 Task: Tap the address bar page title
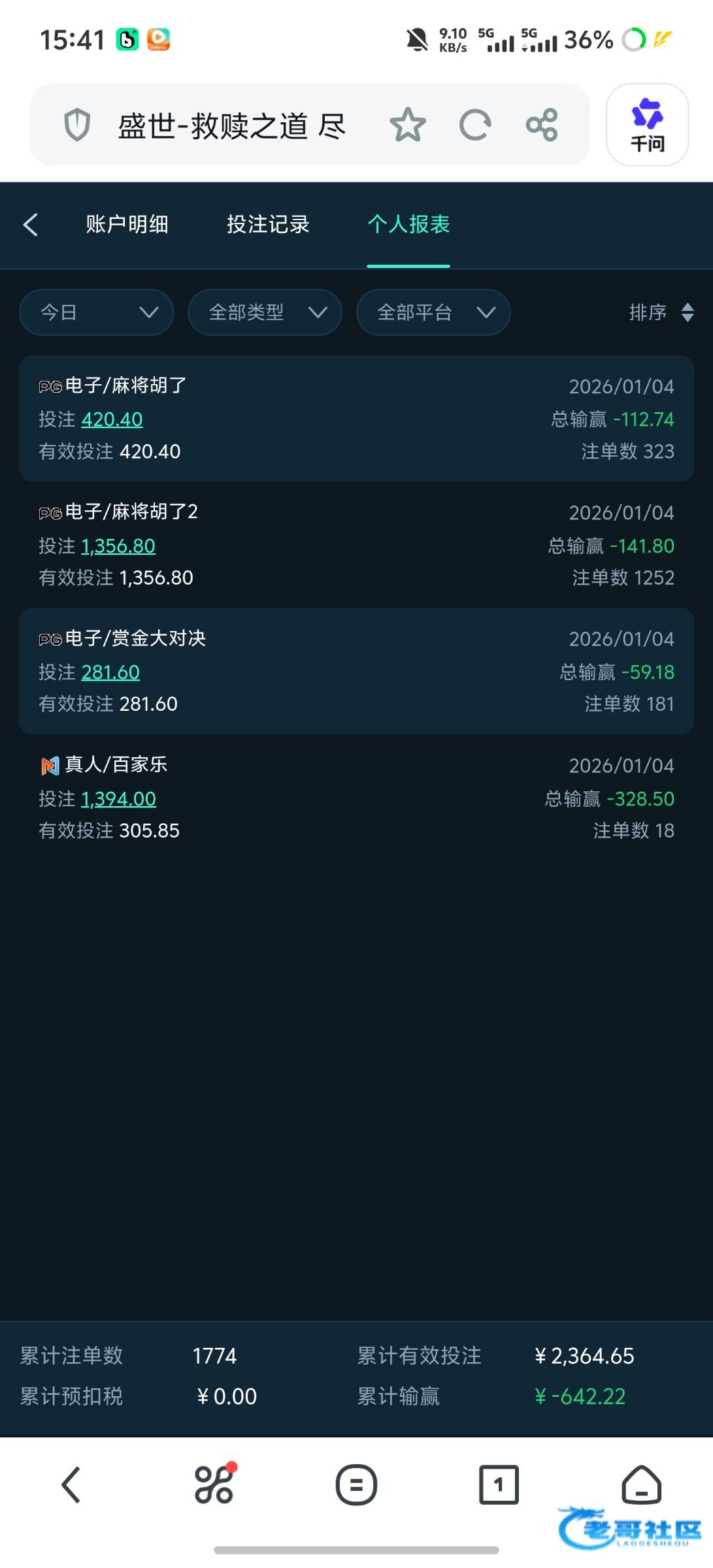click(231, 125)
